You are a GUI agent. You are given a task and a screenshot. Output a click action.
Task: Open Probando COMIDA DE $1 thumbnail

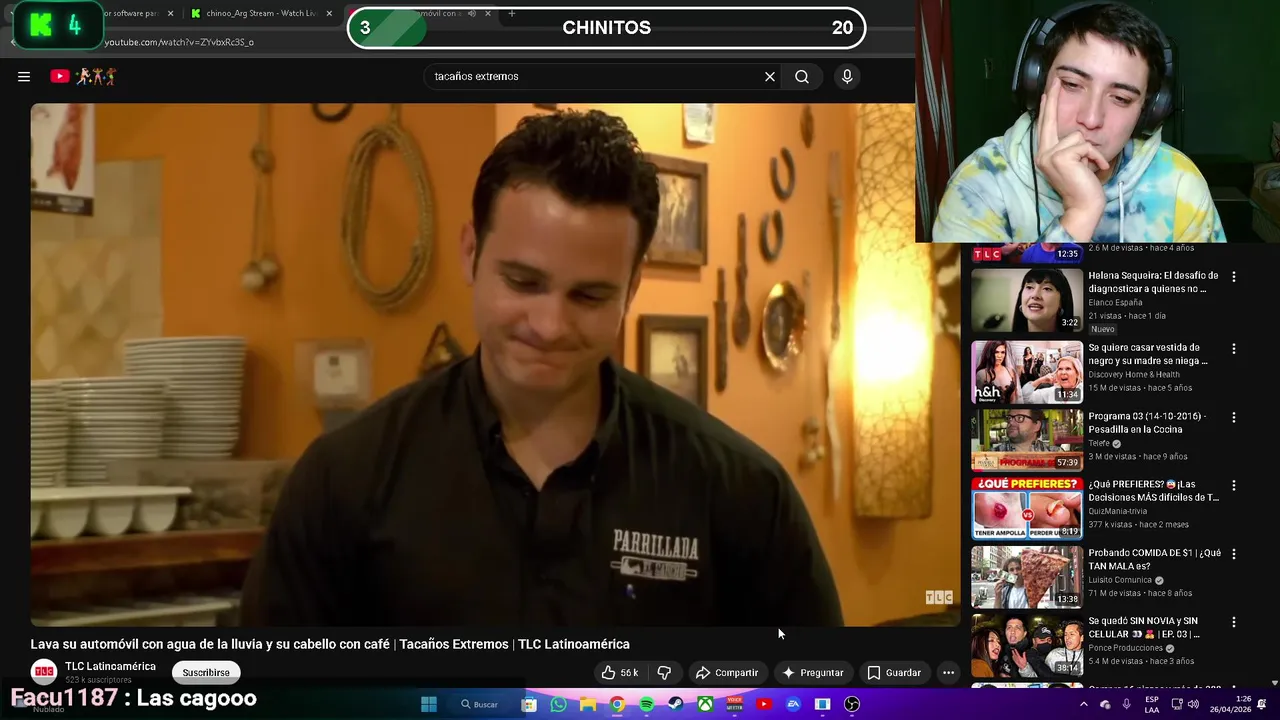[1027, 576]
